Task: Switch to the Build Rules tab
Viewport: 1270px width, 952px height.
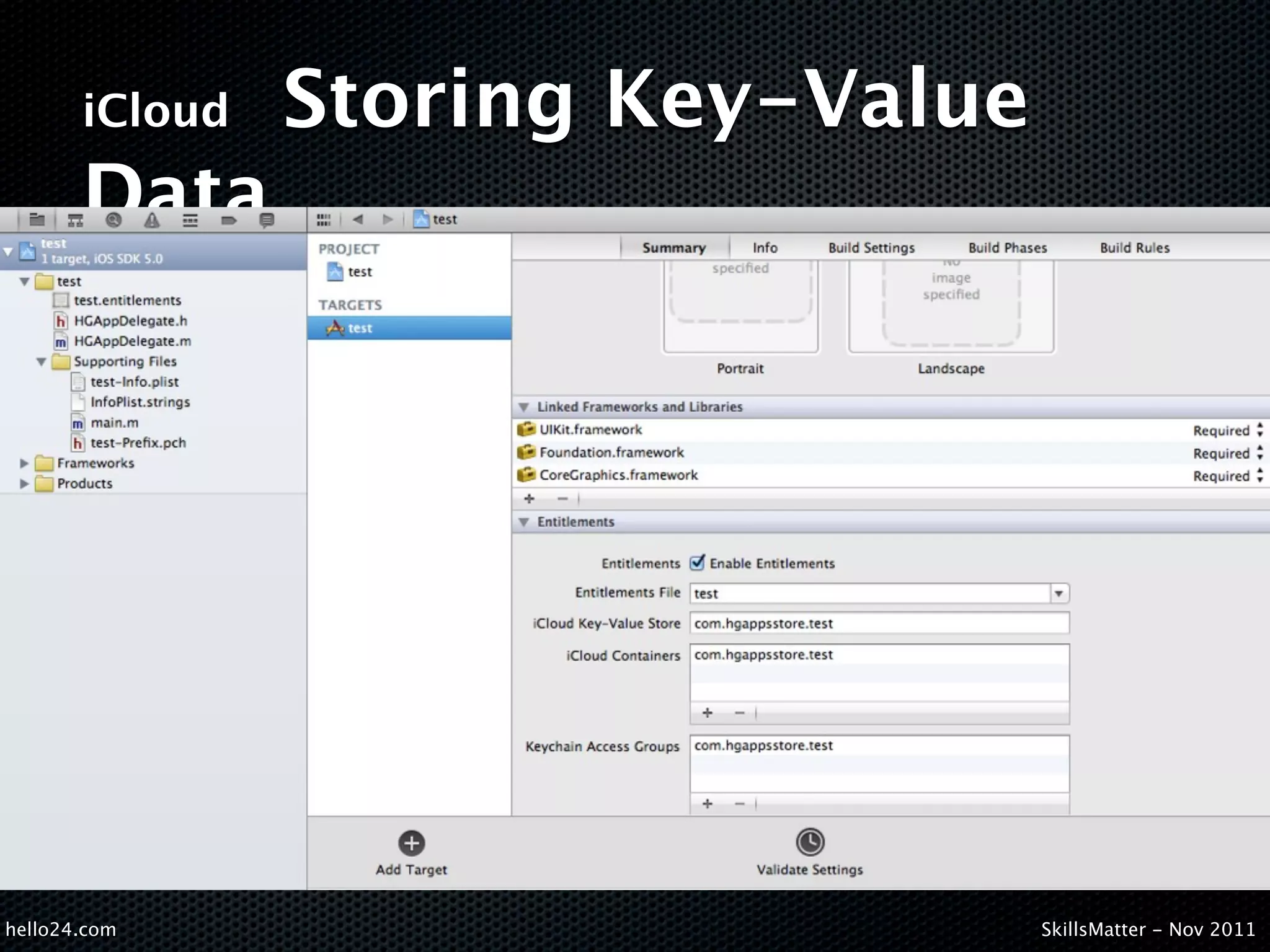Action: point(1135,247)
